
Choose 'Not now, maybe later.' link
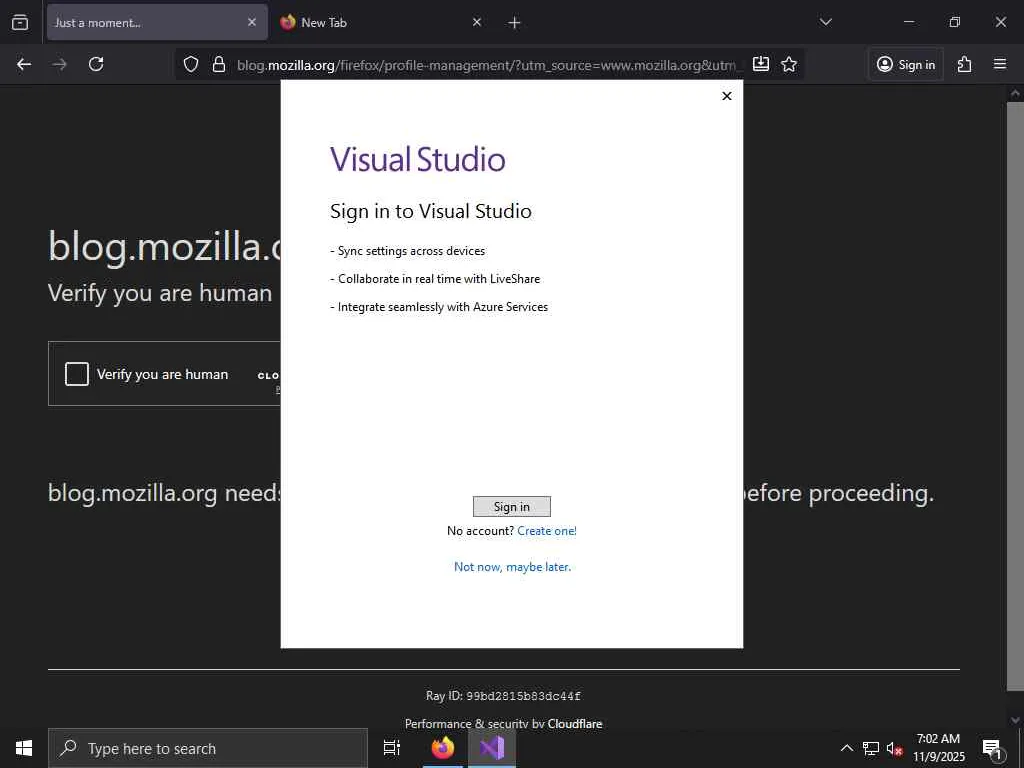tap(512, 567)
